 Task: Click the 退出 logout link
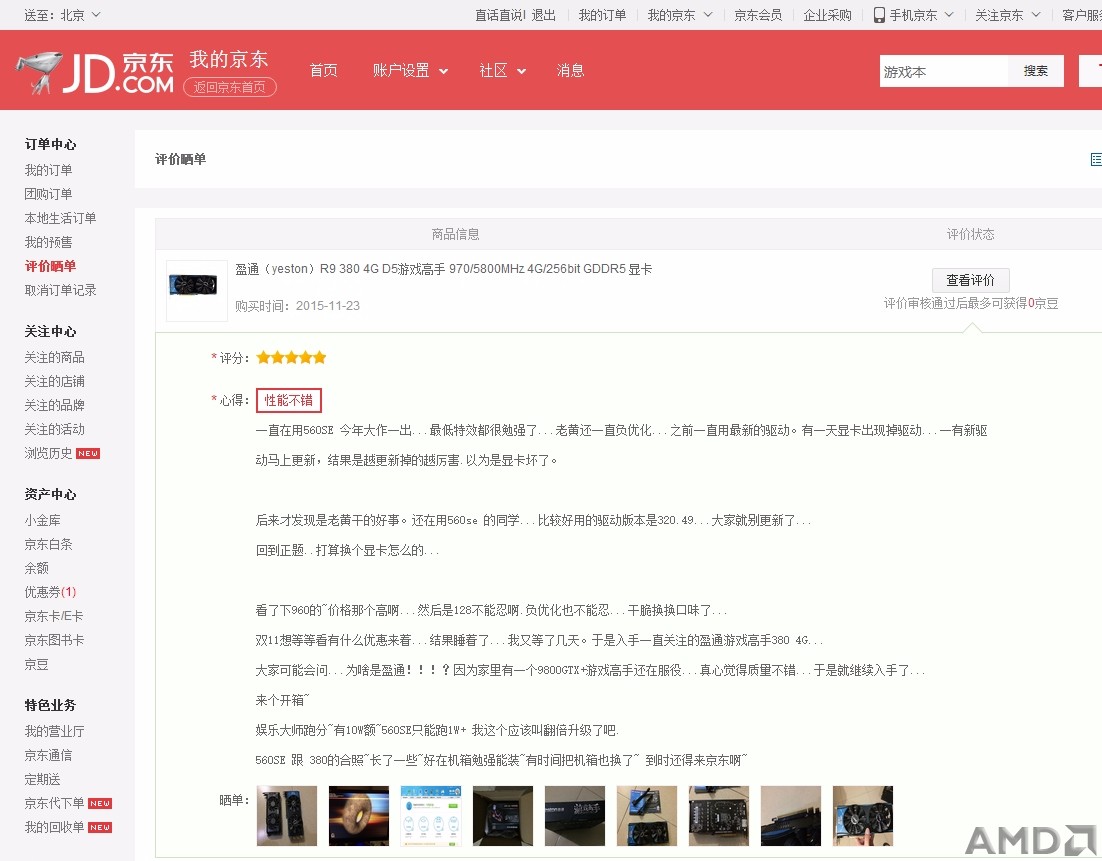click(x=543, y=15)
